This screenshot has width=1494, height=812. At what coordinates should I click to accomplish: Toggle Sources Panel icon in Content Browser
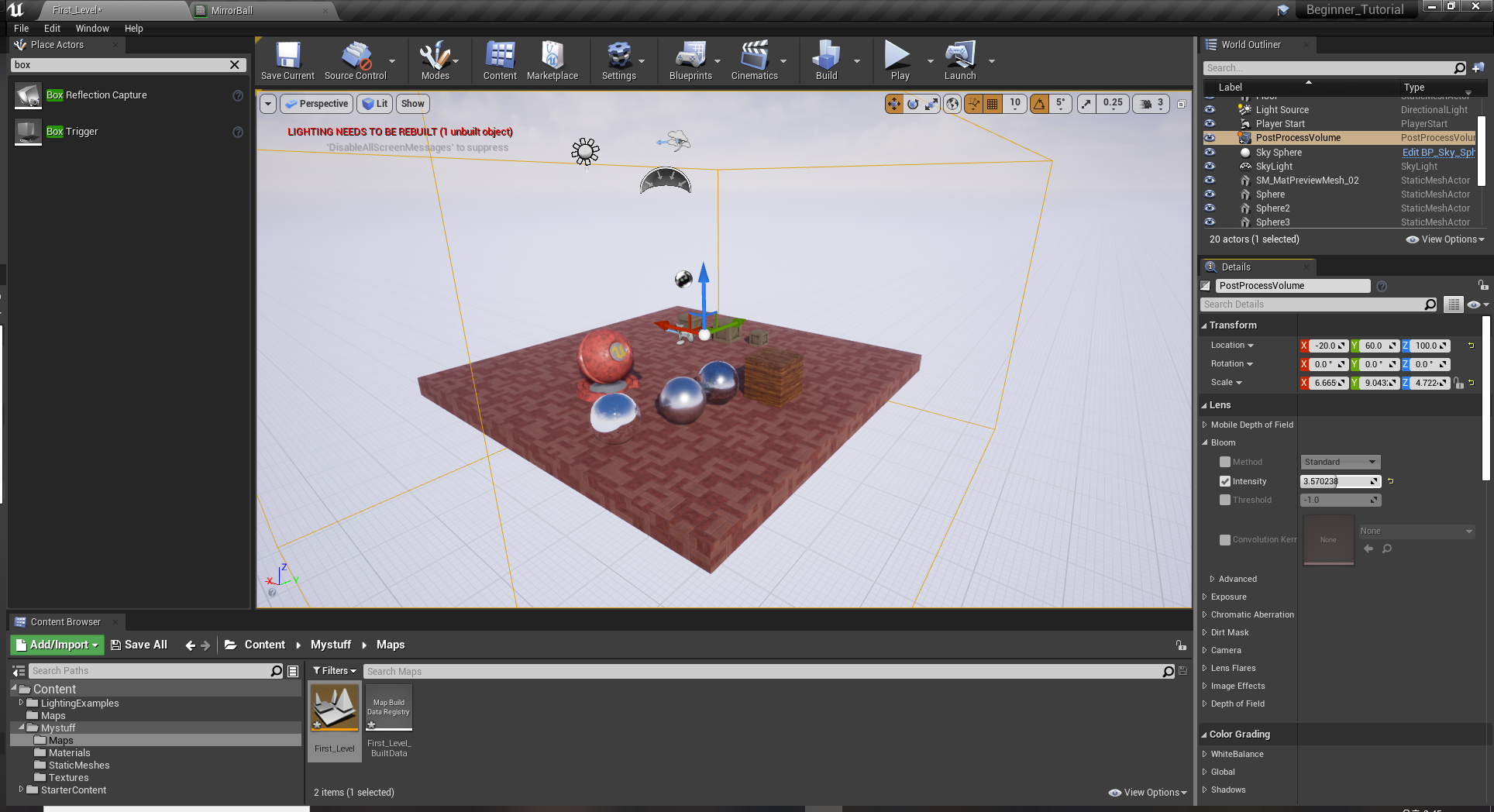tap(18, 671)
